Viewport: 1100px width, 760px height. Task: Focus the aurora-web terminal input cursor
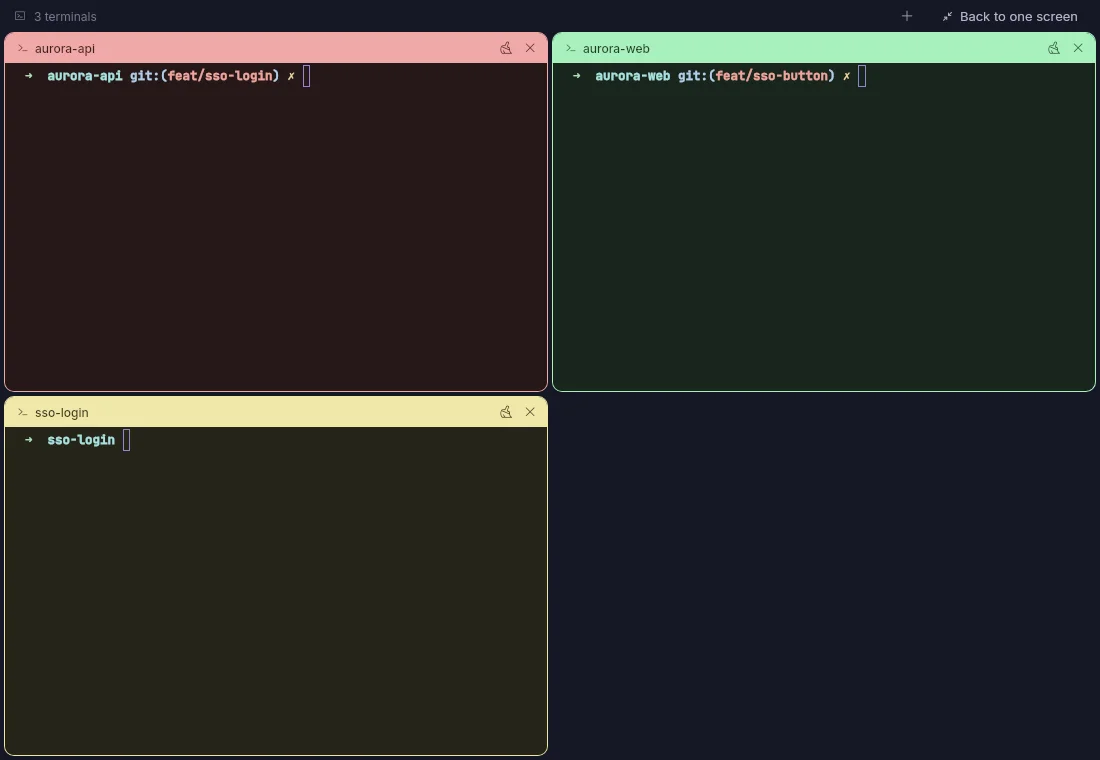pos(862,76)
